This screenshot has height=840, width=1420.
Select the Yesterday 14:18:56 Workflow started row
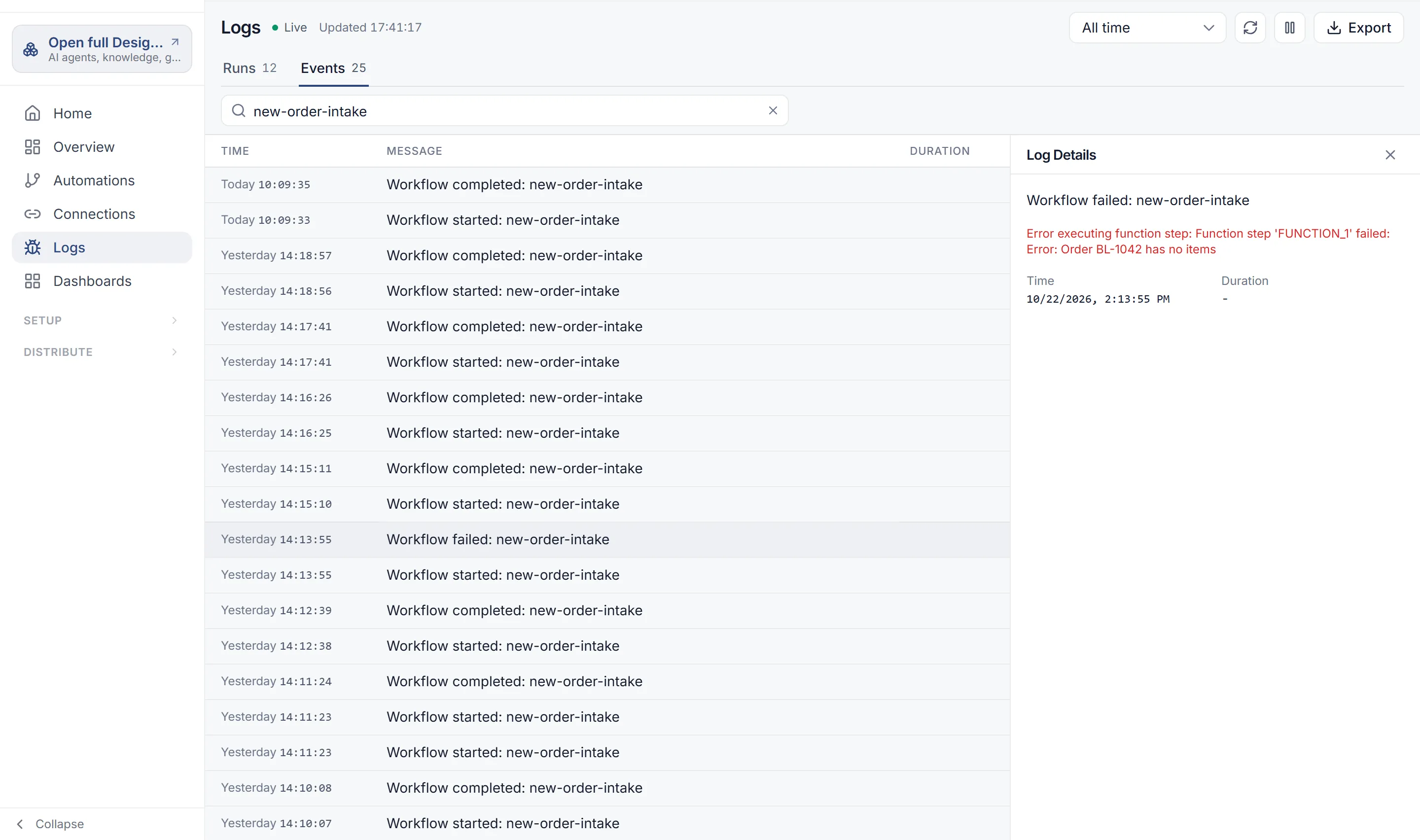click(607, 291)
